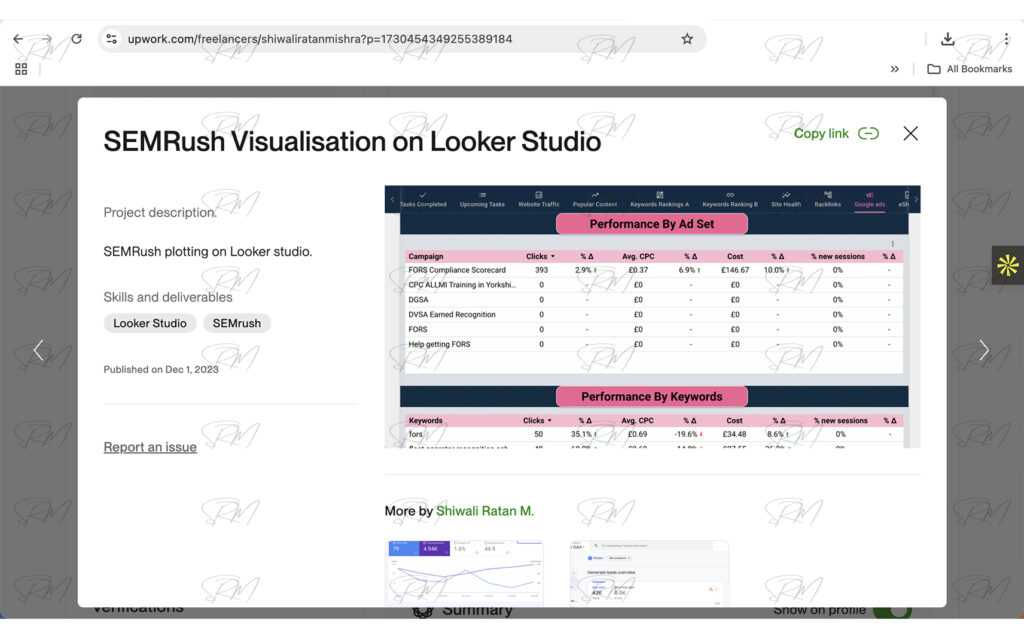Copy link to this project

[x=836, y=133]
